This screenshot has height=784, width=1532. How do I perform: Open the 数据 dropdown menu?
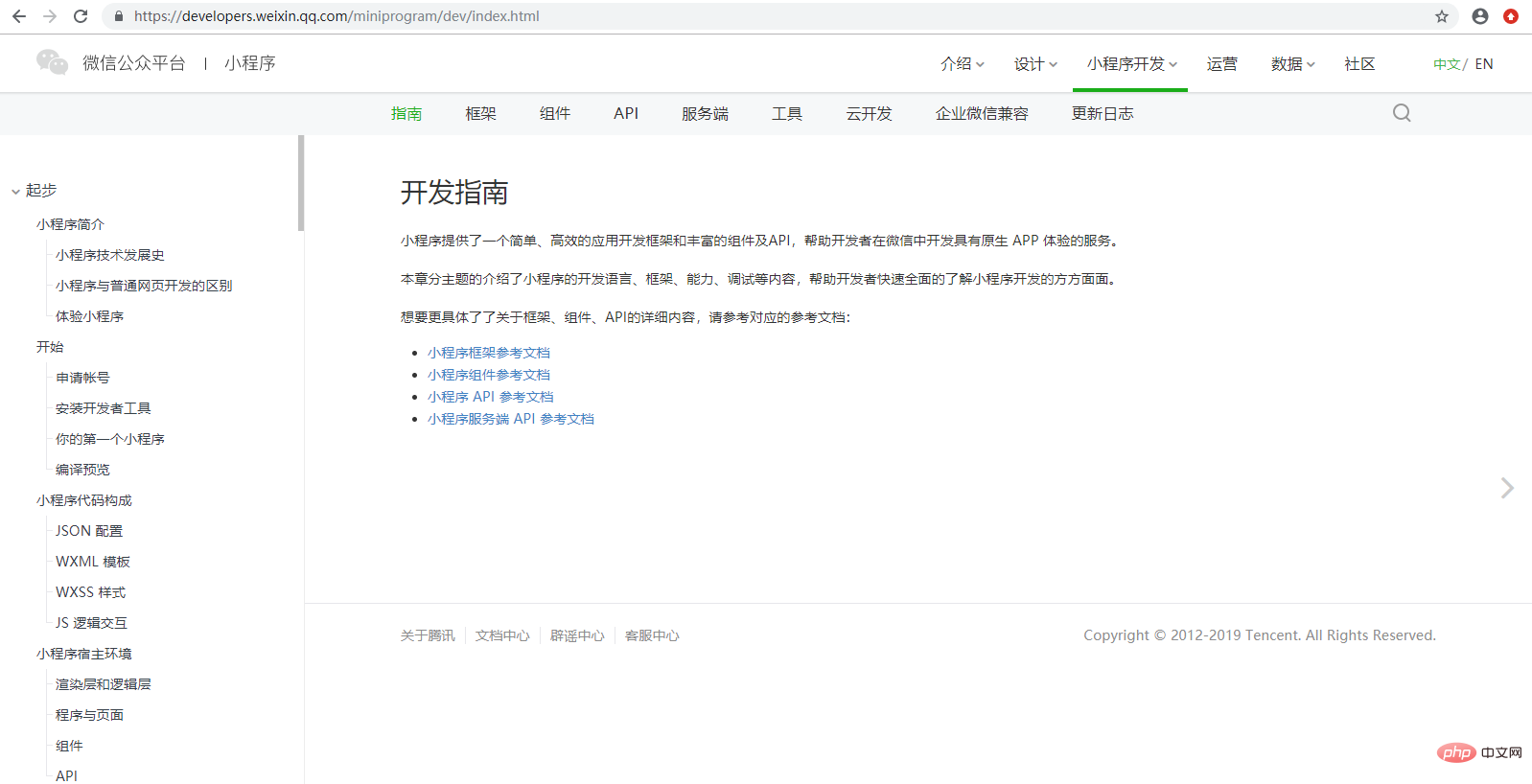coord(1293,63)
